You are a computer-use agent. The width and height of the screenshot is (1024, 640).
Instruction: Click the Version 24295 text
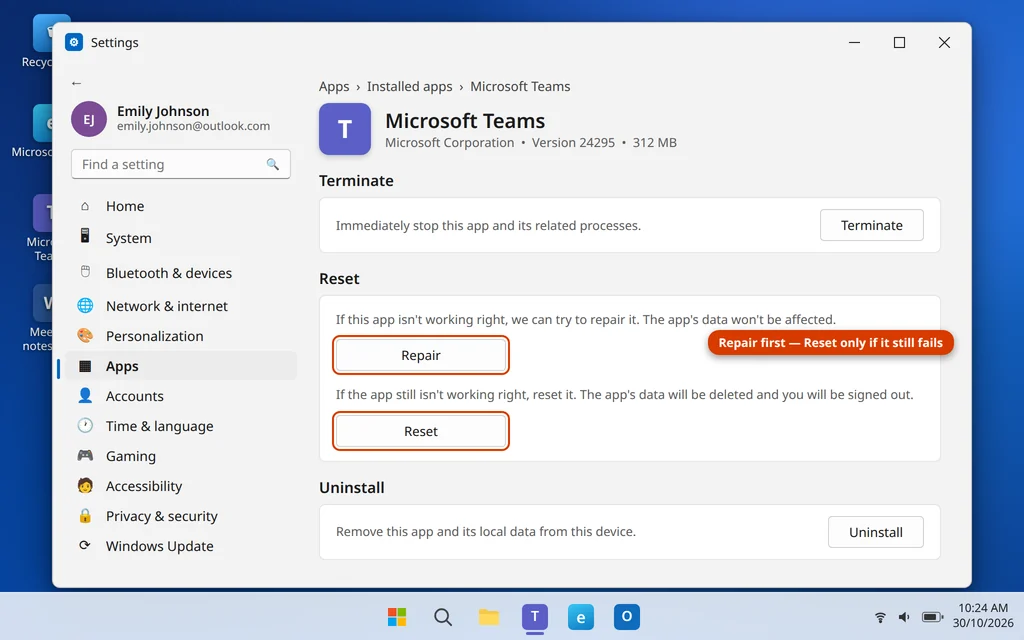(573, 142)
